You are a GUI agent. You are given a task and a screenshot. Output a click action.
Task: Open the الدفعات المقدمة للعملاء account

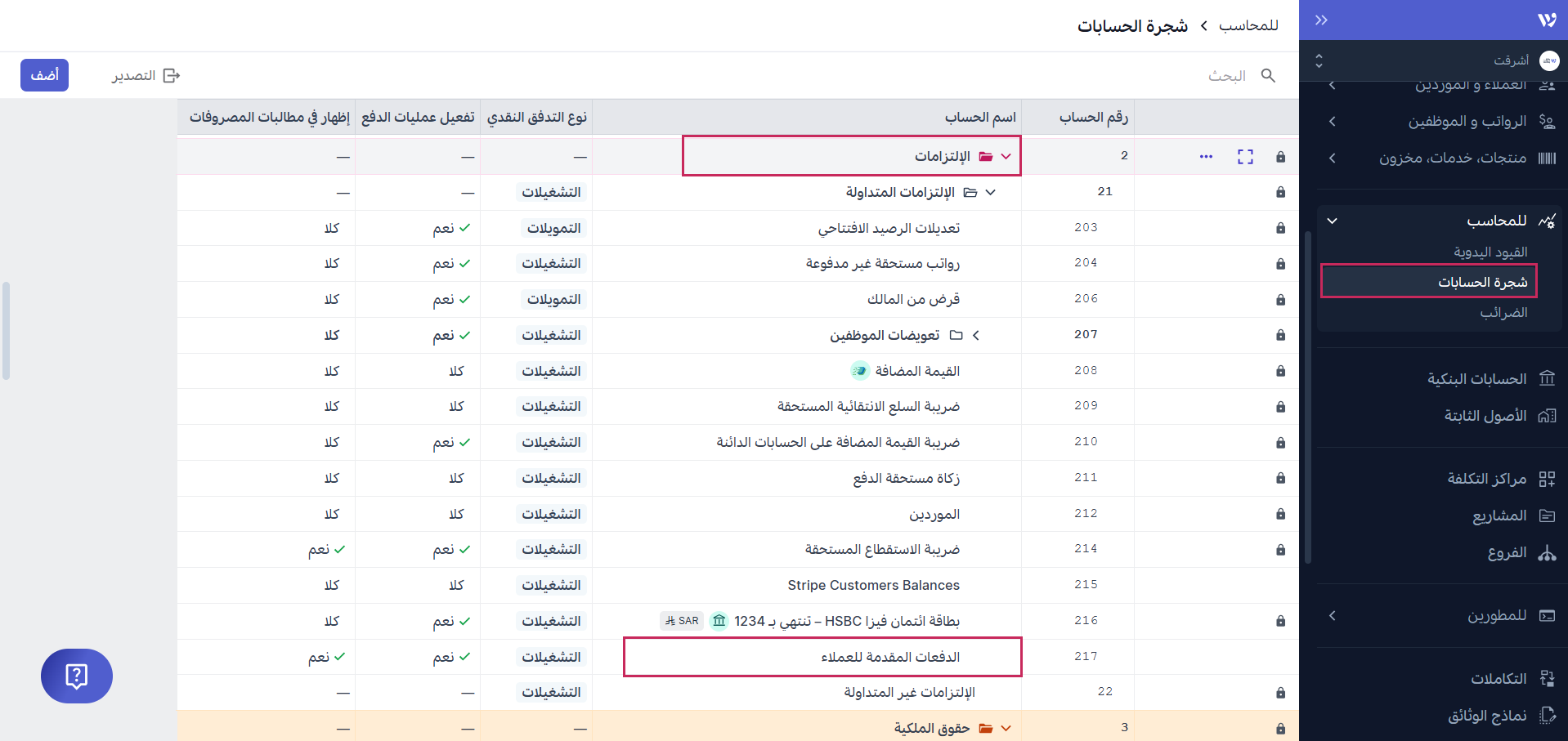pos(890,657)
